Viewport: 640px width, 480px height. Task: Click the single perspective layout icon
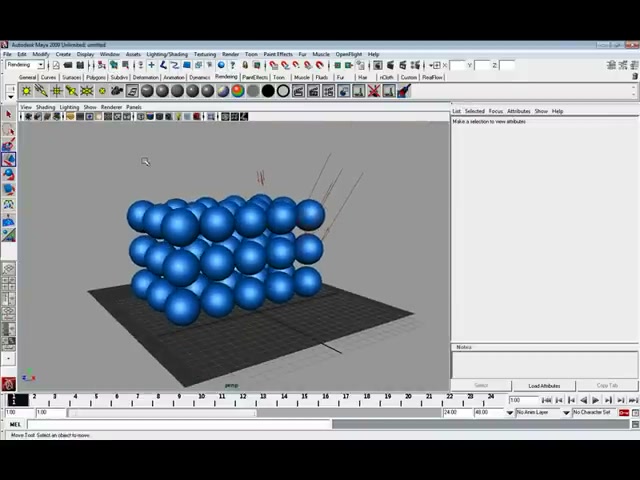[9, 269]
